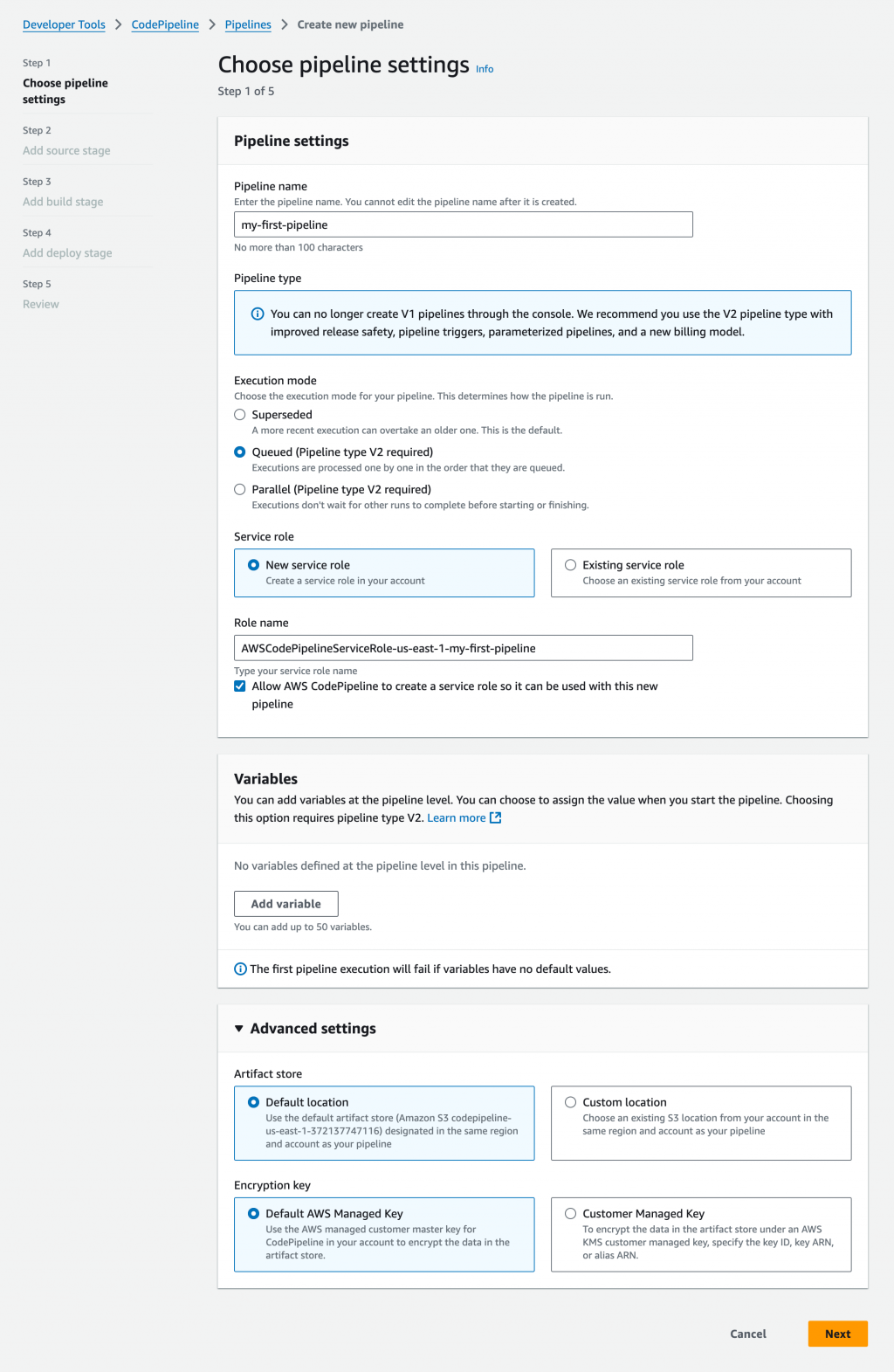Select the Superseded execution mode
The image size is (894, 1372).
pos(240,415)
